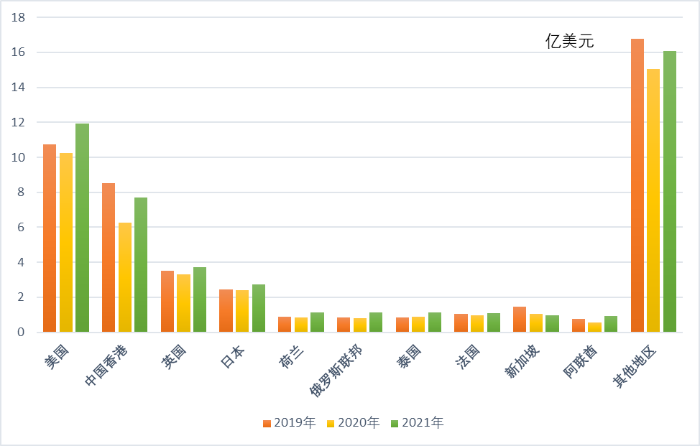This screenshot has width=700, height=446.
Task: Select the 中国香港 axis label
Action: (x=106, y=365)
